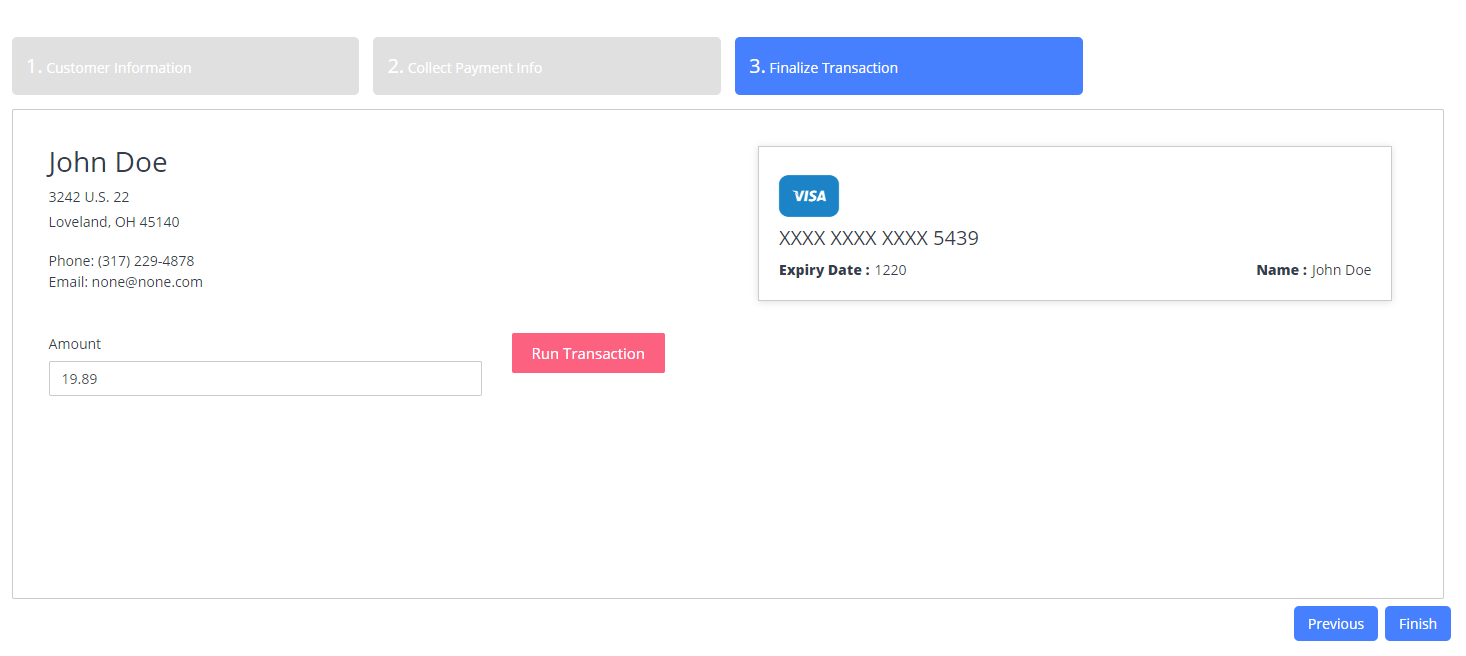Go to the Customer Information step

(185, 66)
